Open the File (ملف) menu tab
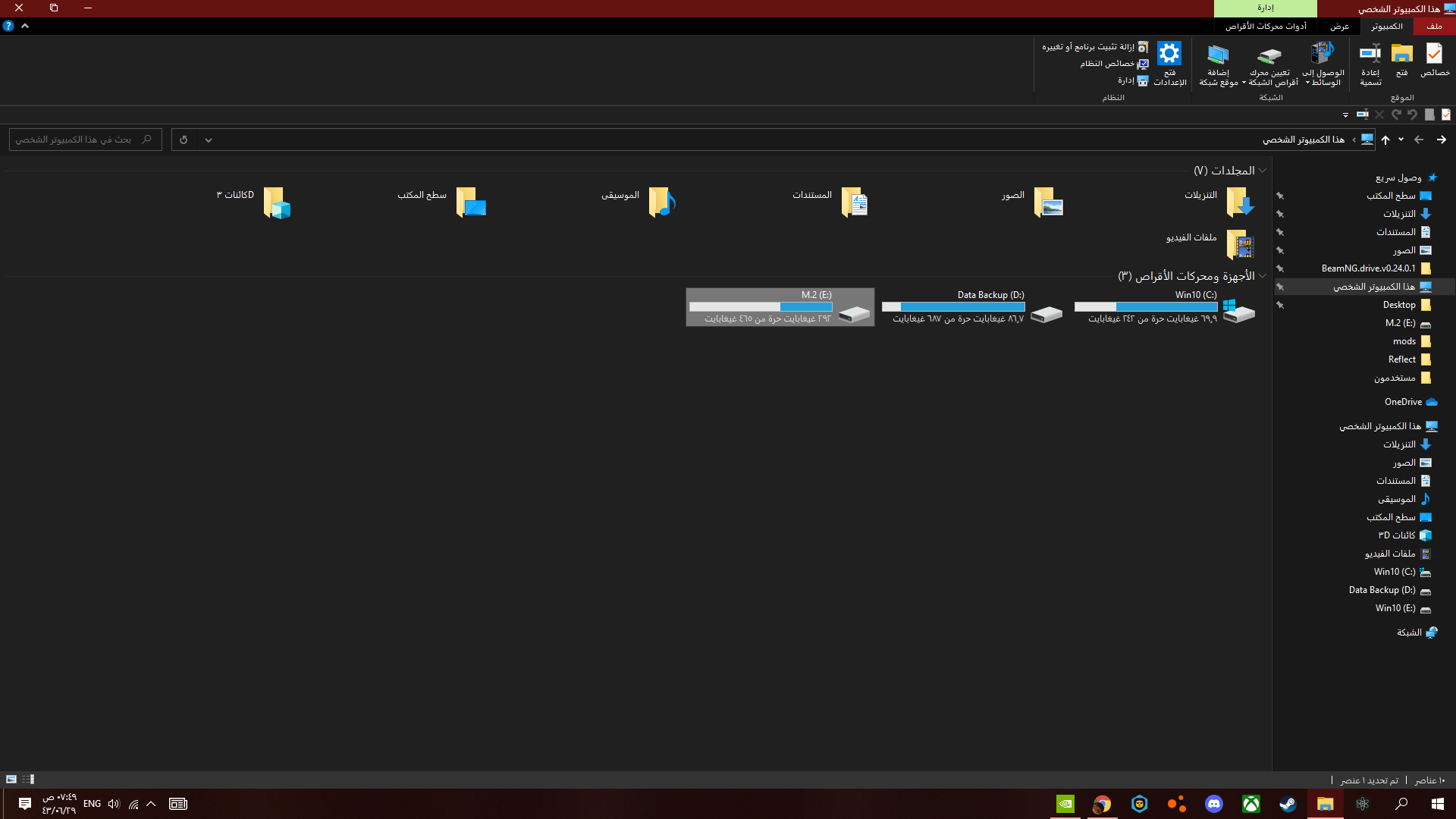1456x819 pixels. click(1434, 27)
